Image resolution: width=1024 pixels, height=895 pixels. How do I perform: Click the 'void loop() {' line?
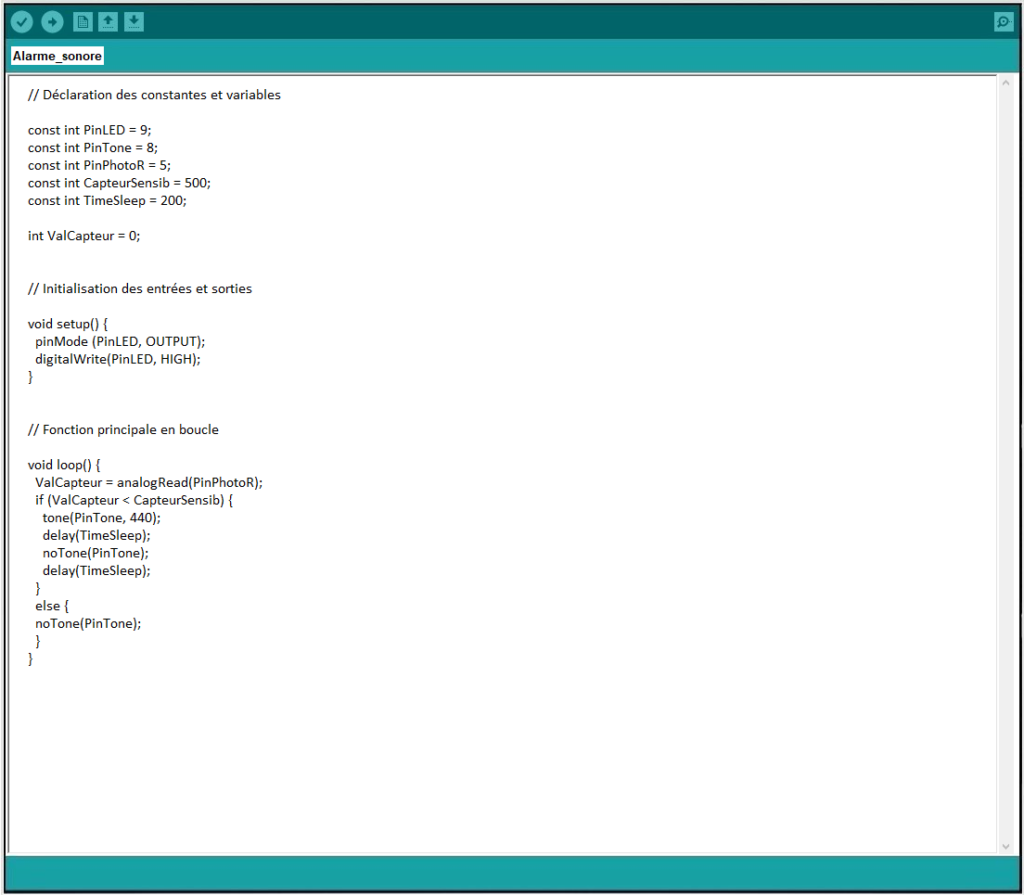(64, 465)
